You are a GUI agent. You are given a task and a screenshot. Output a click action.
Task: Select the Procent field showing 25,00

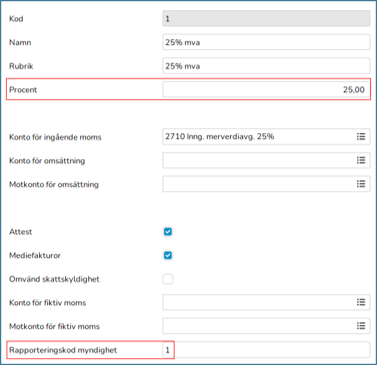(x=266, y=90)
